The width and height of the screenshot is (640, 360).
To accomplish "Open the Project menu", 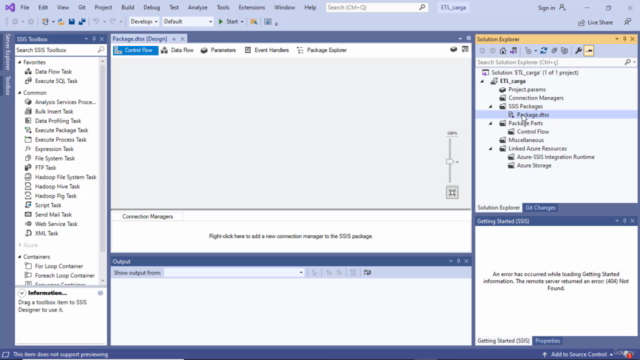I will click(x=103, y=7).
